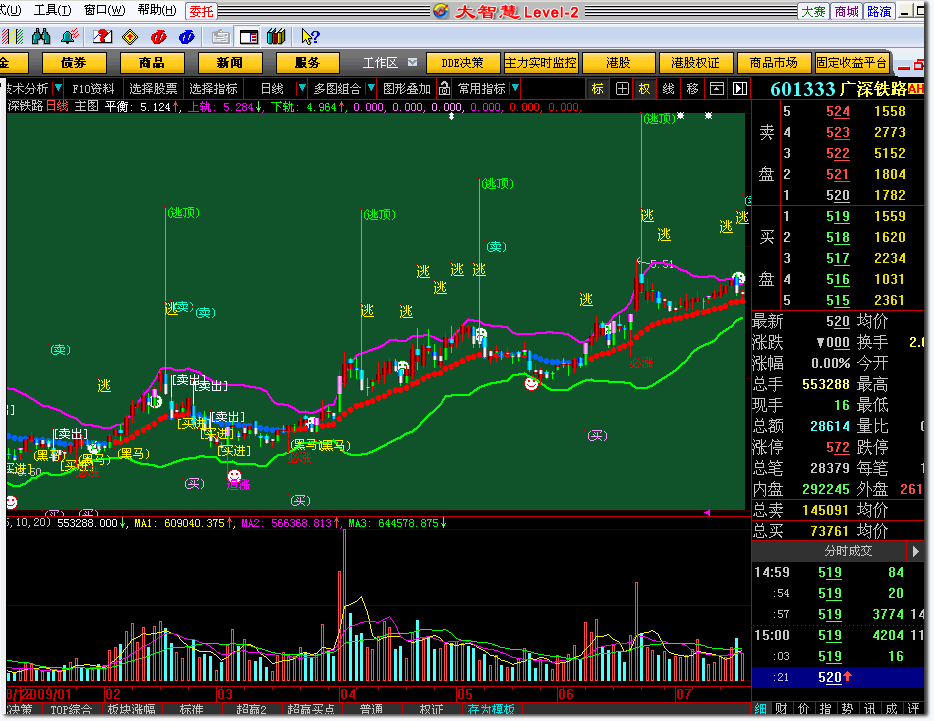The width and height of the screenshot is (934, 721).
Task: Toggle the 权 rights adjustment button
Action: pyautogui.click(x=645, y=89)
